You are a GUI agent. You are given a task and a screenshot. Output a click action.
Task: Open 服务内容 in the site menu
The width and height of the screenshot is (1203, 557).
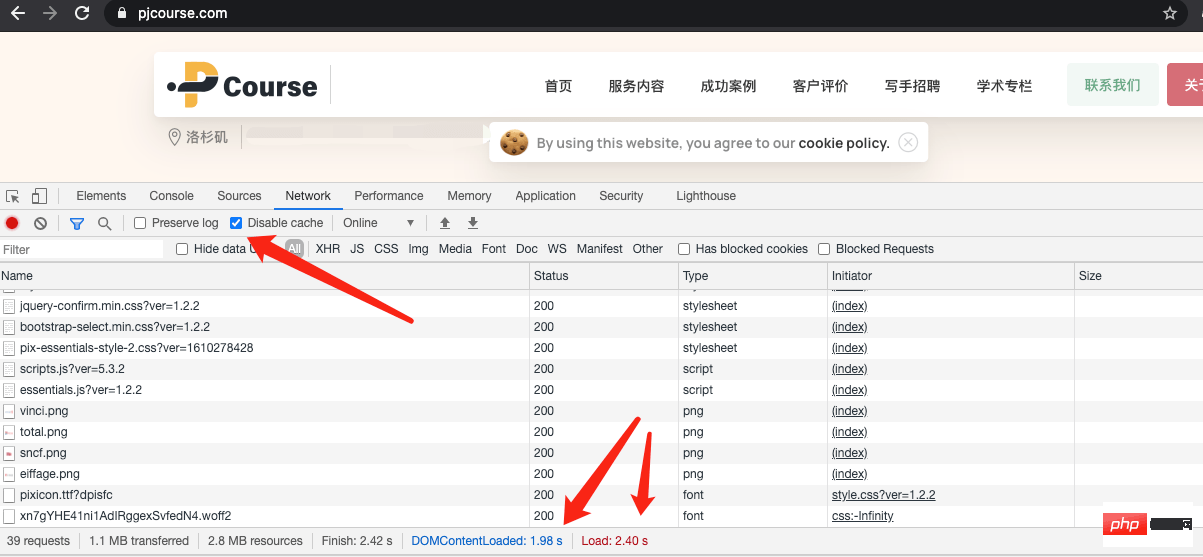[636, 86]
